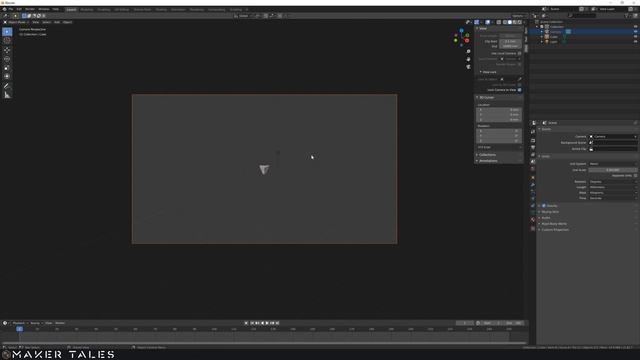Click the red X axis gizmo
Viewport: 640px width, 360px height.
[x=467, y=40]
